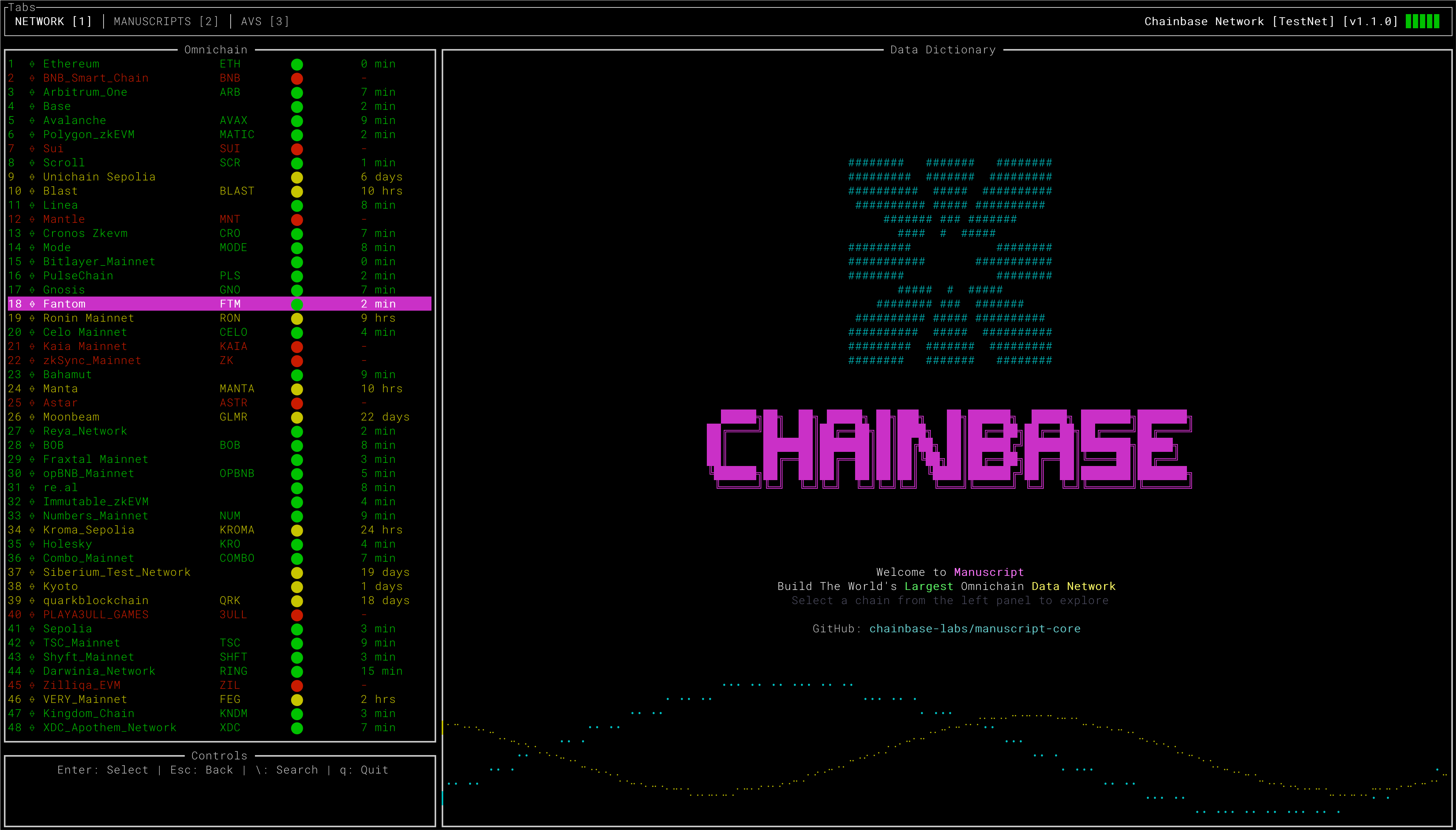
Task: Click the CHAINBASE pixel-art logo
Action: coord(949,449)
